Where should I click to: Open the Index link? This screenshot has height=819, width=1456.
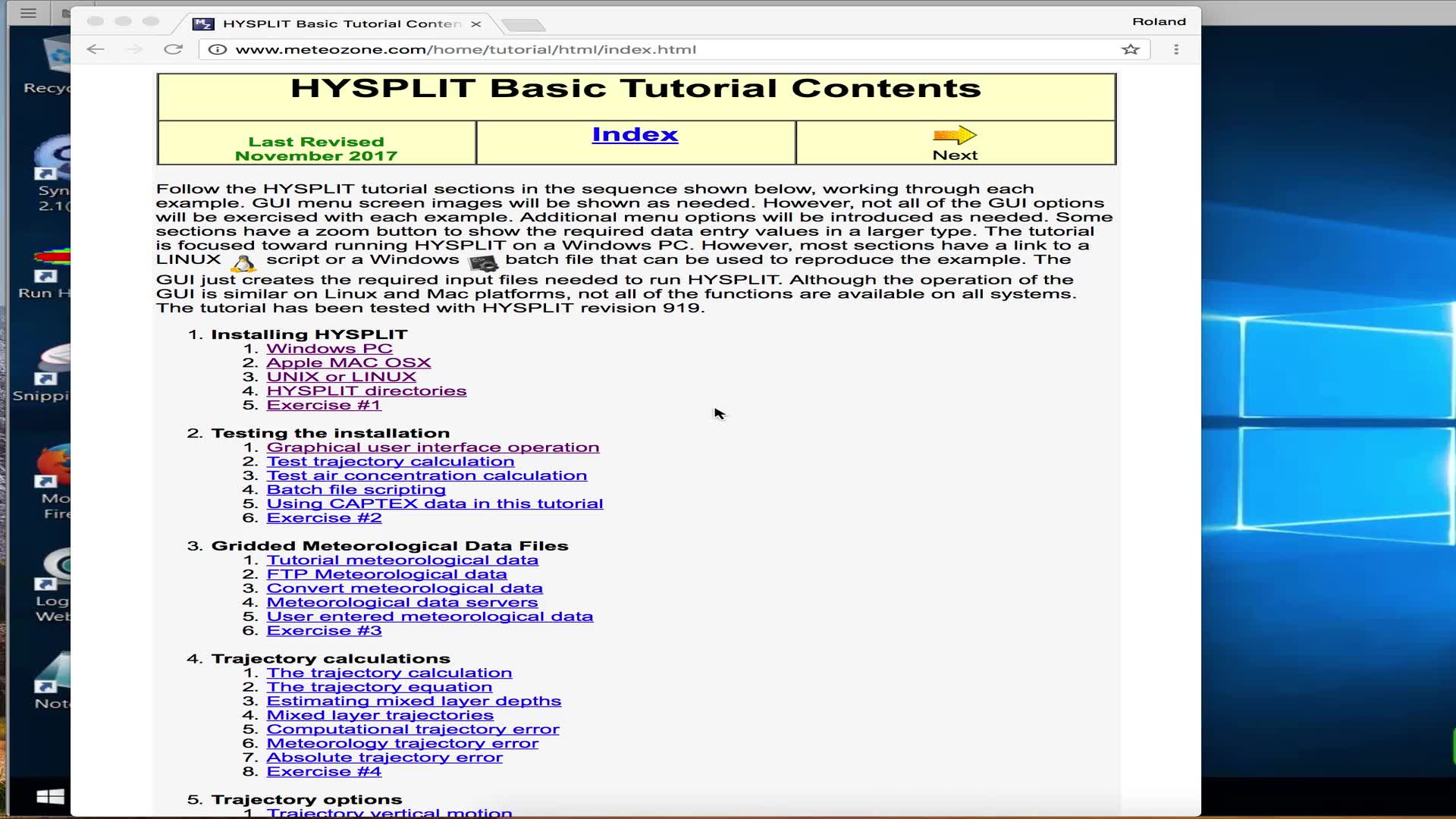coord(635,134)
